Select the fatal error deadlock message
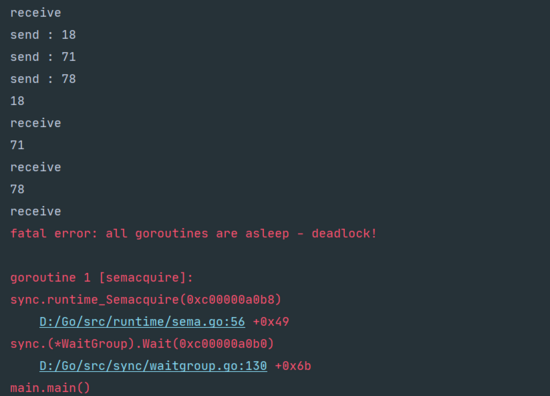 tap(193, 234)
